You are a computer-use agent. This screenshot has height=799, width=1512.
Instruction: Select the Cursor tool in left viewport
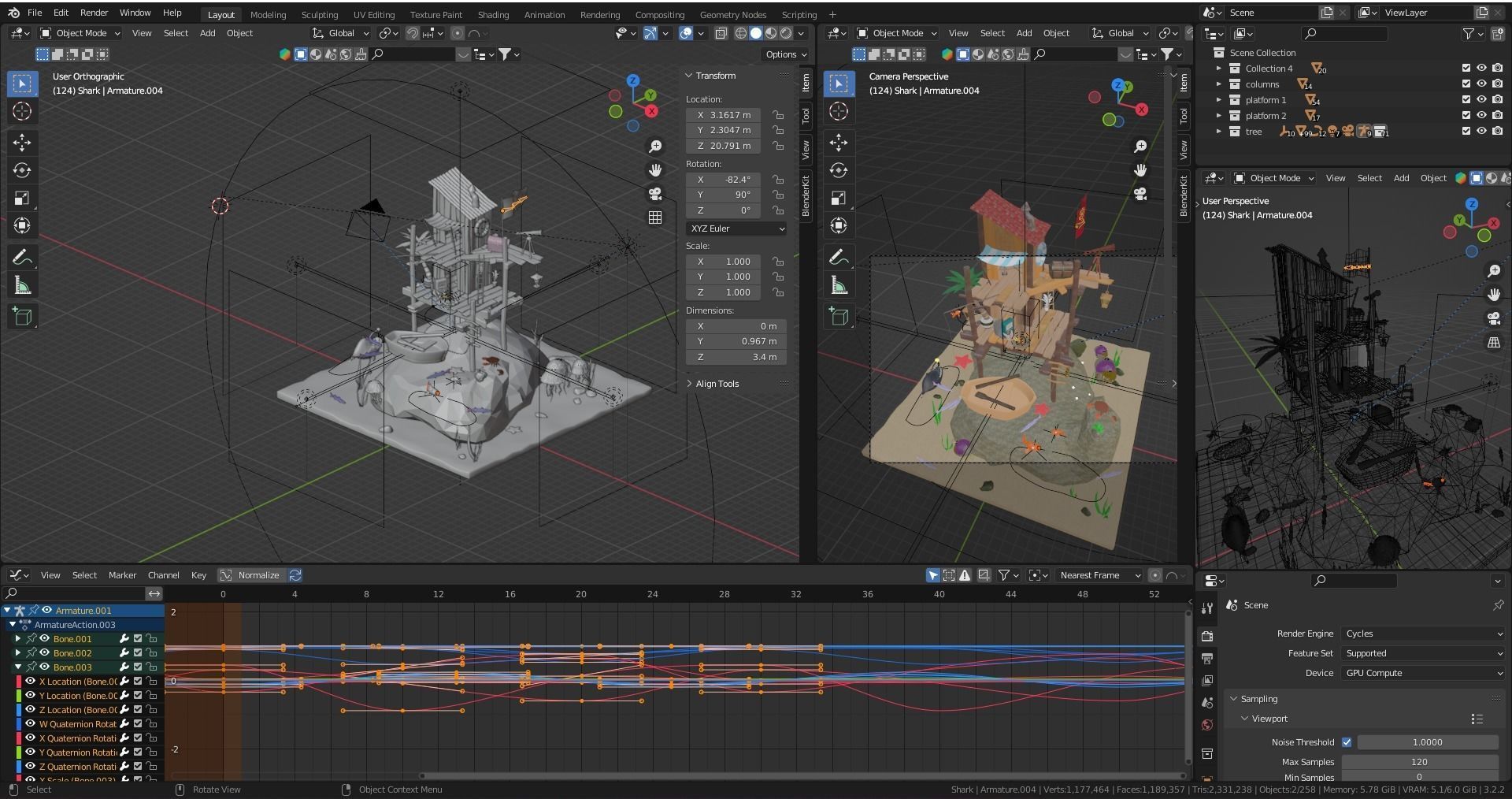pos(22,111)
